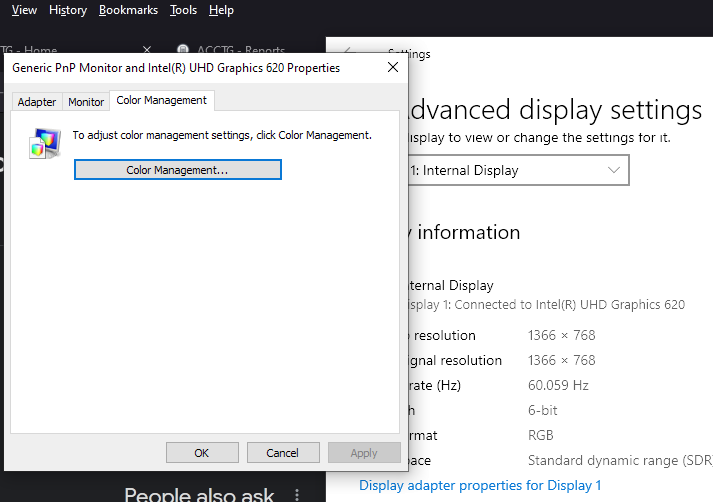Click the ACCTG - Reports tab favicon
The height and width of the screenshot is (502, 713).
(183, 50)
